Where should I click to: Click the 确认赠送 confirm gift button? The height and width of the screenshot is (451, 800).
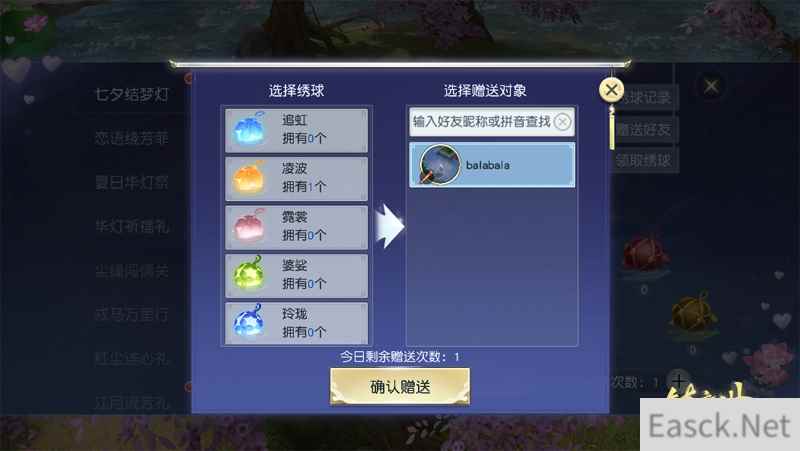click(x=400, y=387)
